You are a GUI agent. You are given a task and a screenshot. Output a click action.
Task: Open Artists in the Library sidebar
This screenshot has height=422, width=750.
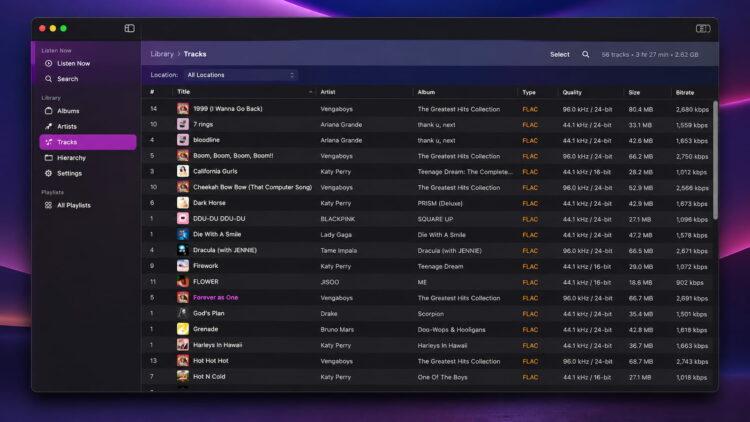pos(67,126)
